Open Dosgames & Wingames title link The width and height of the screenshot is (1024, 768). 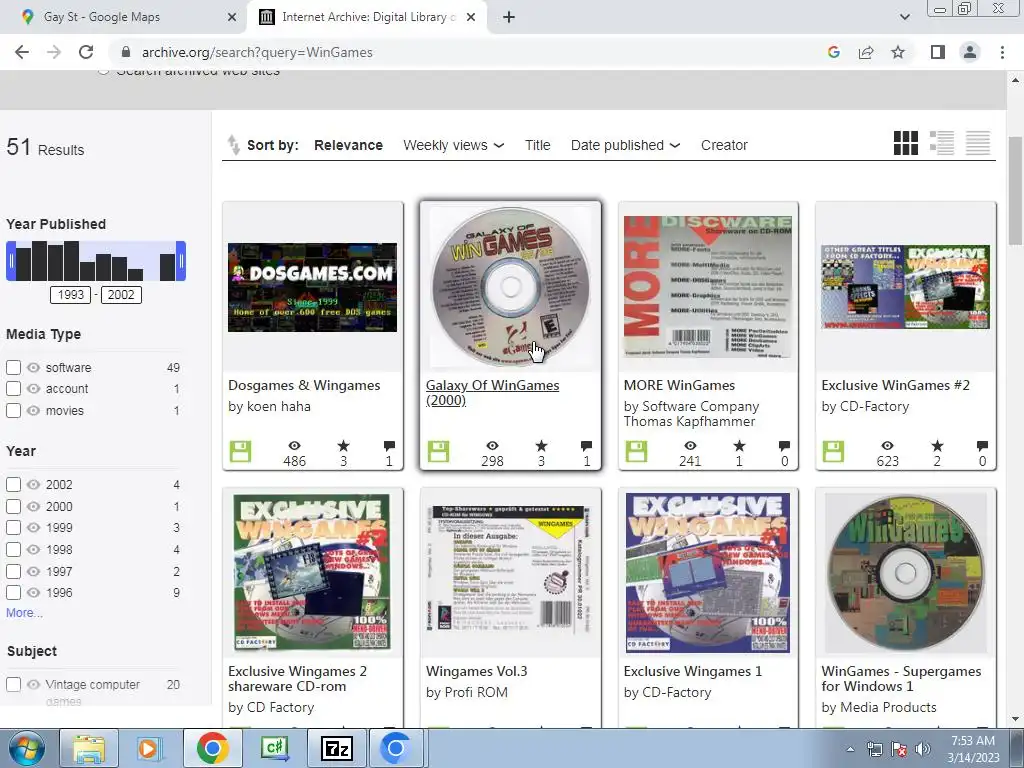point(304,385)
